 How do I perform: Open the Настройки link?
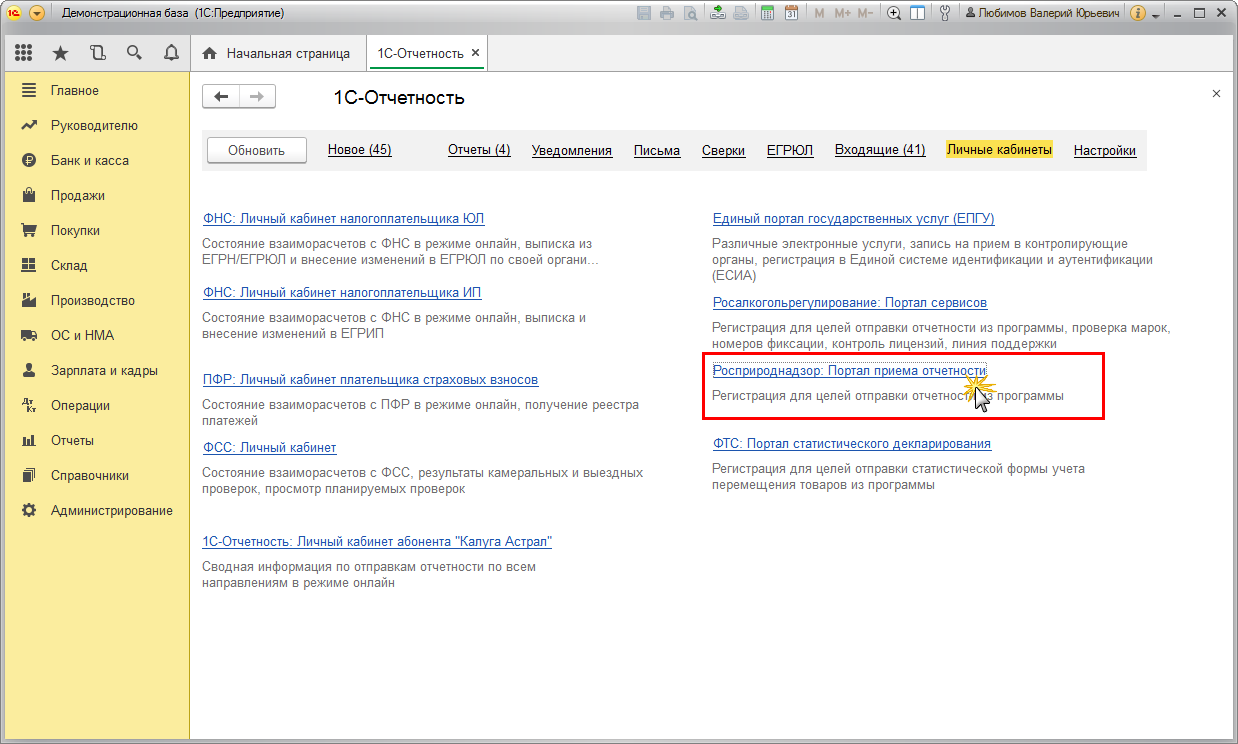[x=1105, y=151]
